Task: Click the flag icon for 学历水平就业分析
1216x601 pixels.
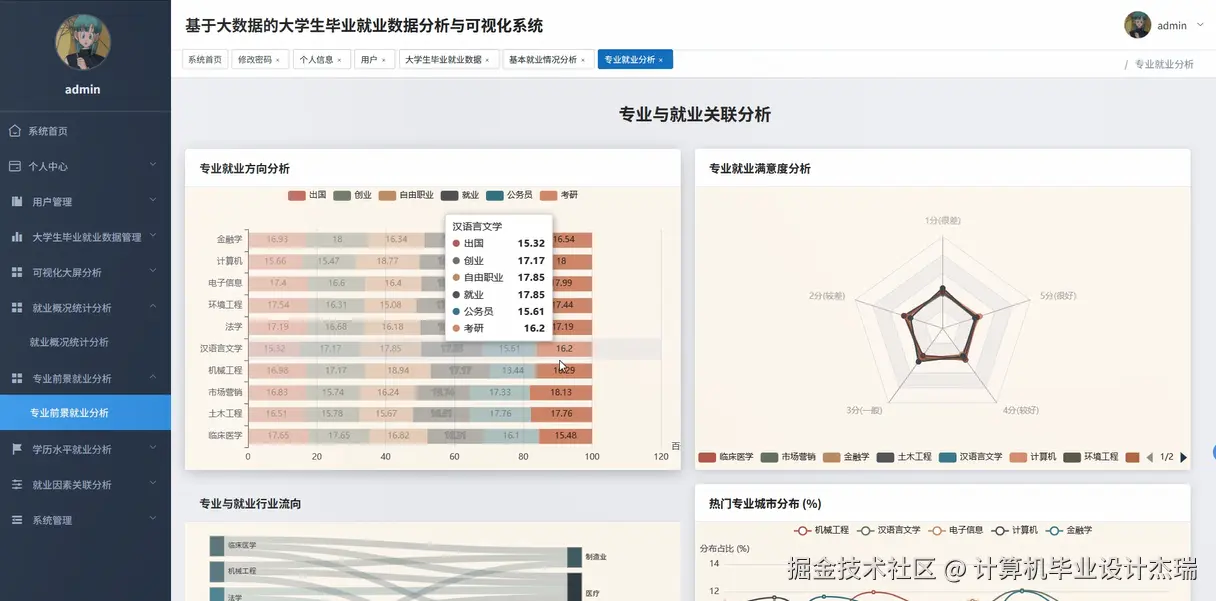Action: [17, 450]
